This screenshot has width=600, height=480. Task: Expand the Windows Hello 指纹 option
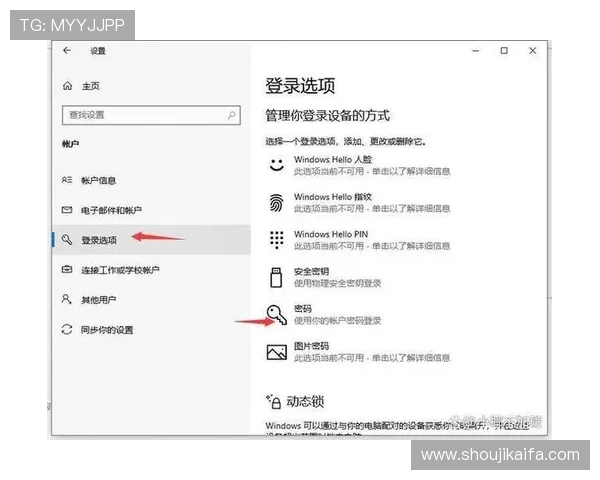coord(359,202)
